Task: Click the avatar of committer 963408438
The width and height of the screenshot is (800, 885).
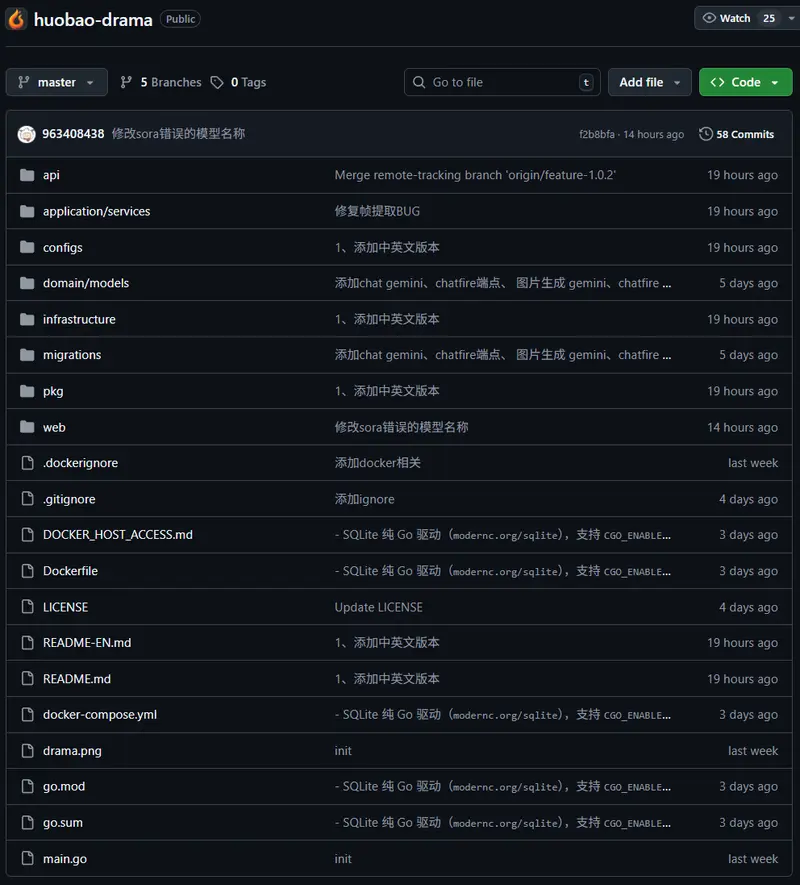Action: click(26, 134)
